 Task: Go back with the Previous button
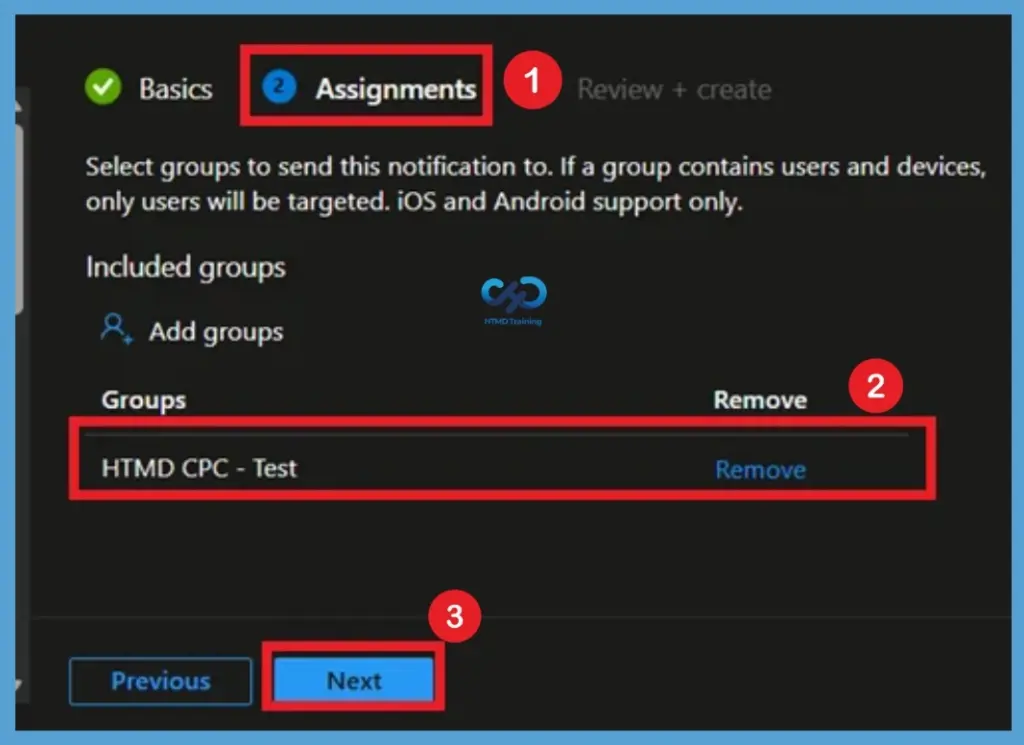coord(161,681)
